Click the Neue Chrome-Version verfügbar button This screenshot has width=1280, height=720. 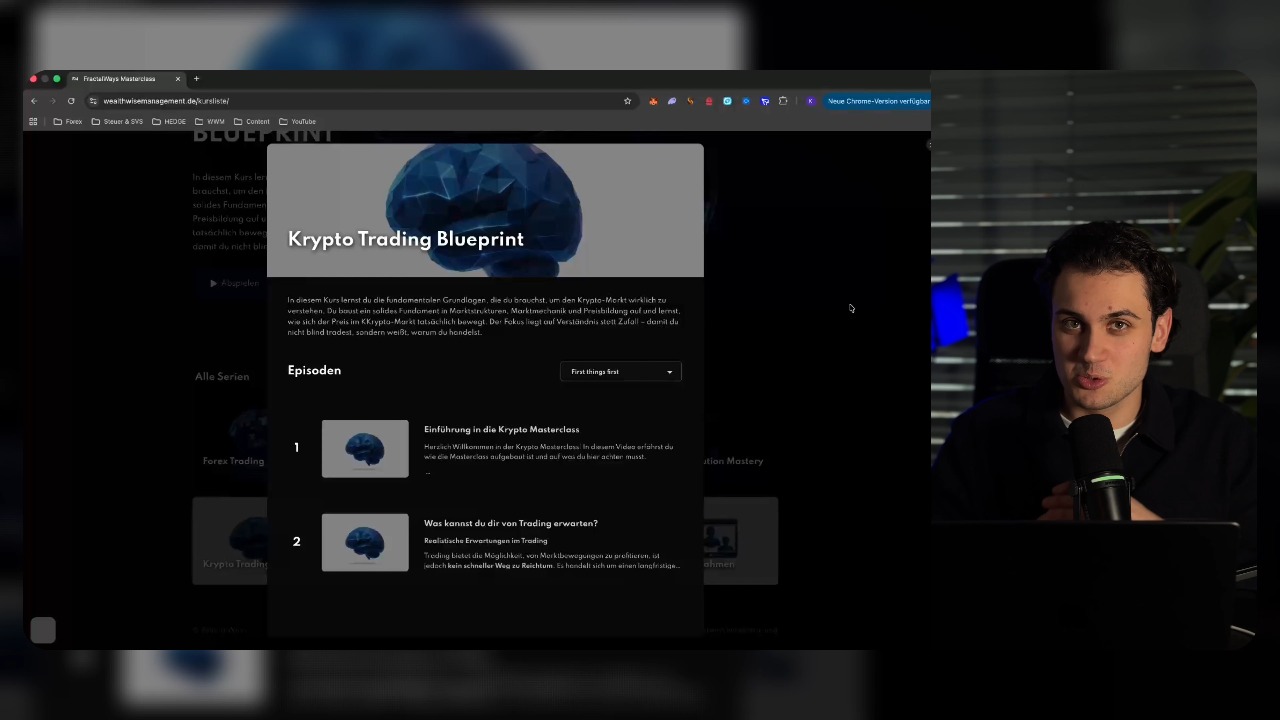tap(877, 101)
